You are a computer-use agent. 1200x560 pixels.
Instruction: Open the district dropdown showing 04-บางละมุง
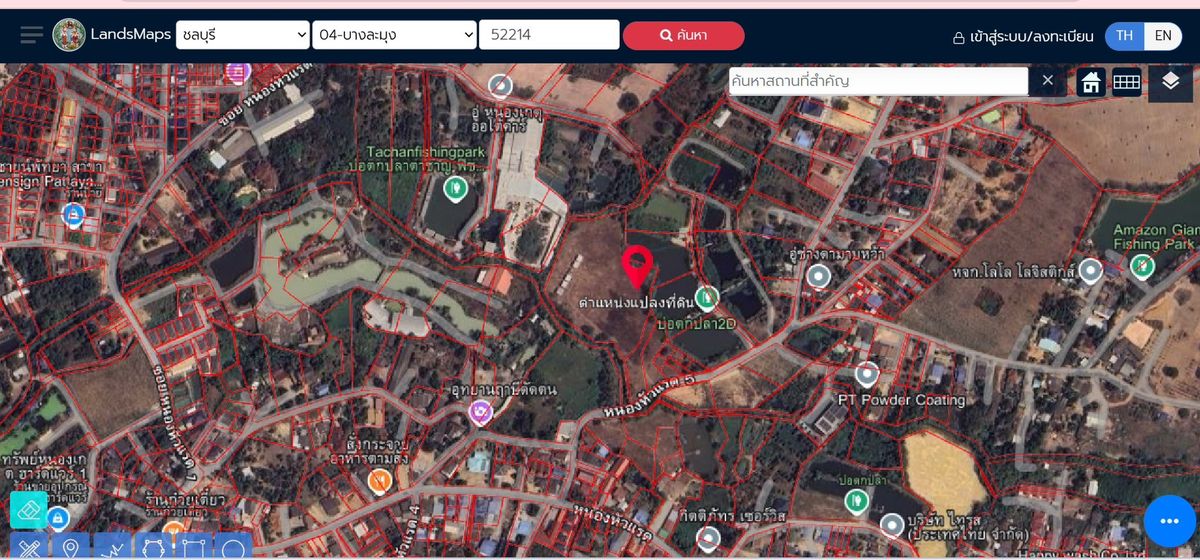pyautogui.click(x=394, y=35)
